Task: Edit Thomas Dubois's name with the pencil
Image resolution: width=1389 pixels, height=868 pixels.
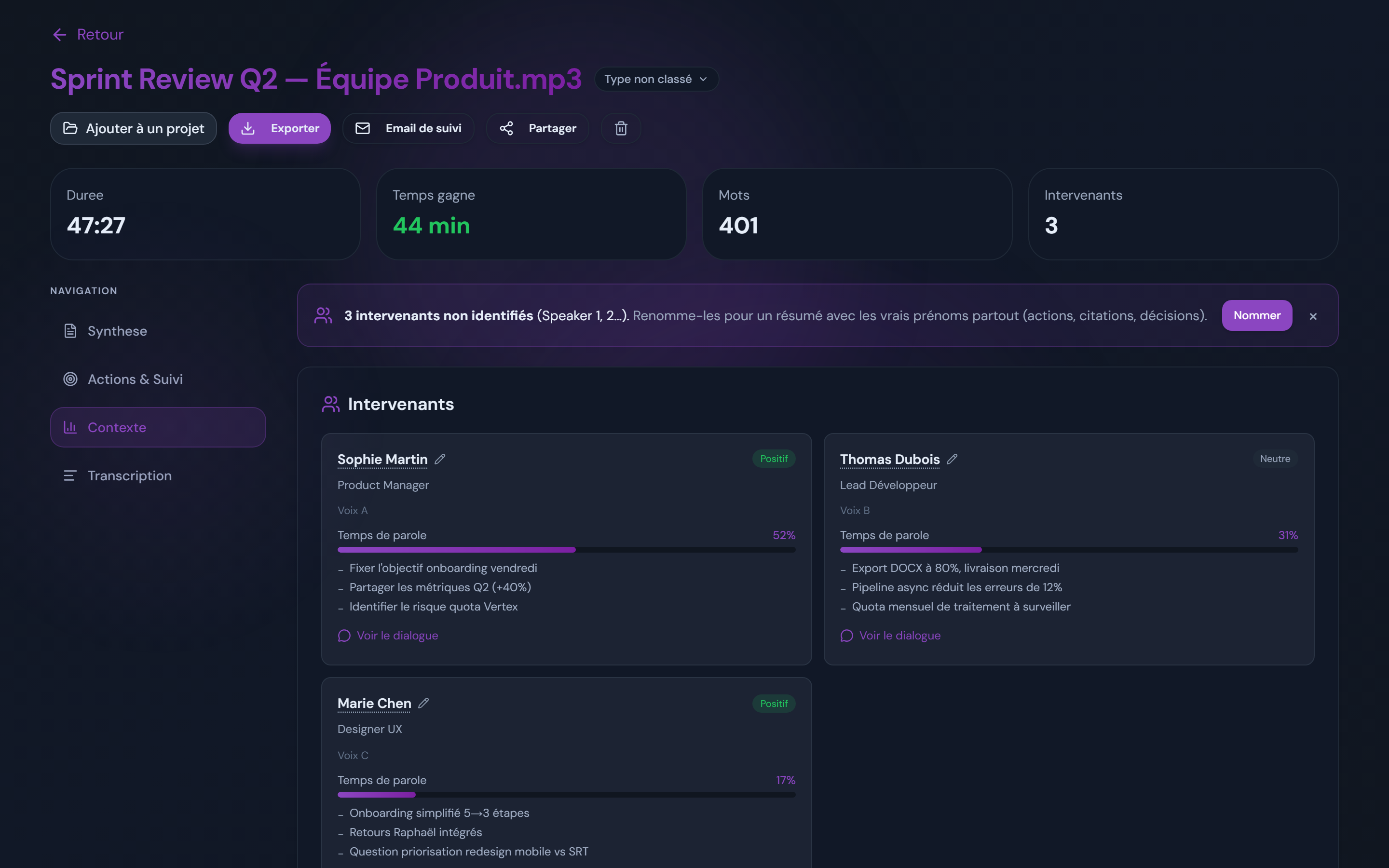Action: pyautogui.click(x=952, y=459)
